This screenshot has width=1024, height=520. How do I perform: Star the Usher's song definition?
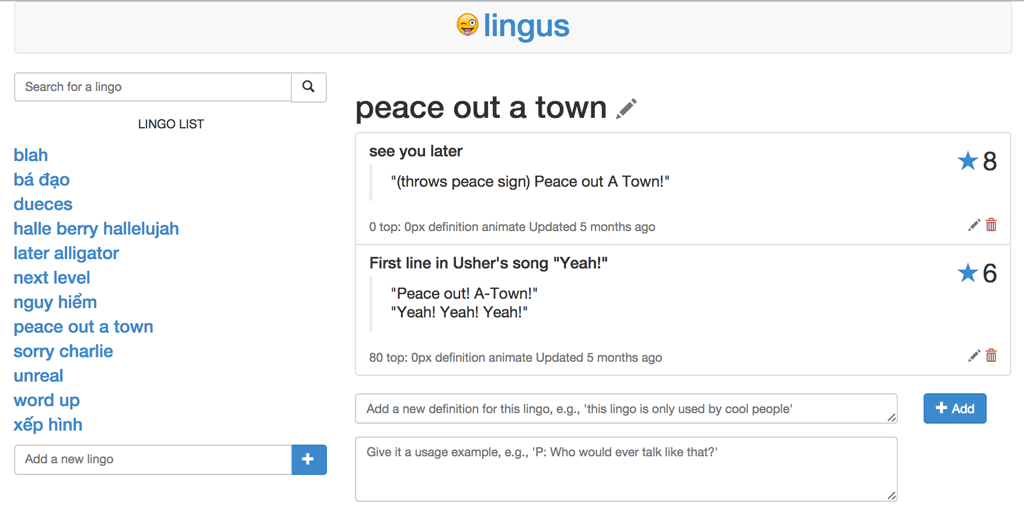coord(967,272)
